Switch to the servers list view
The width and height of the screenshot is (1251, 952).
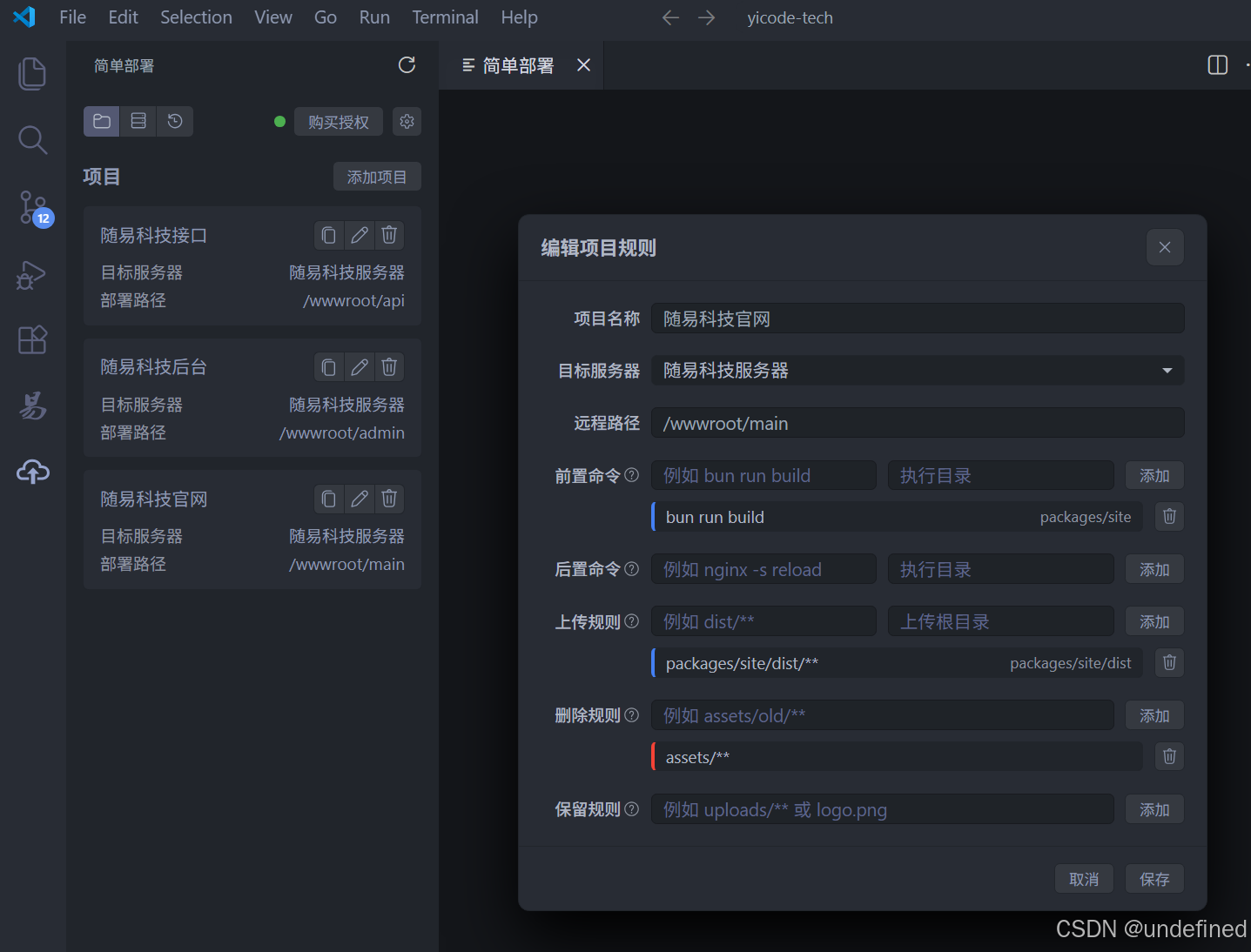(138, 121)
